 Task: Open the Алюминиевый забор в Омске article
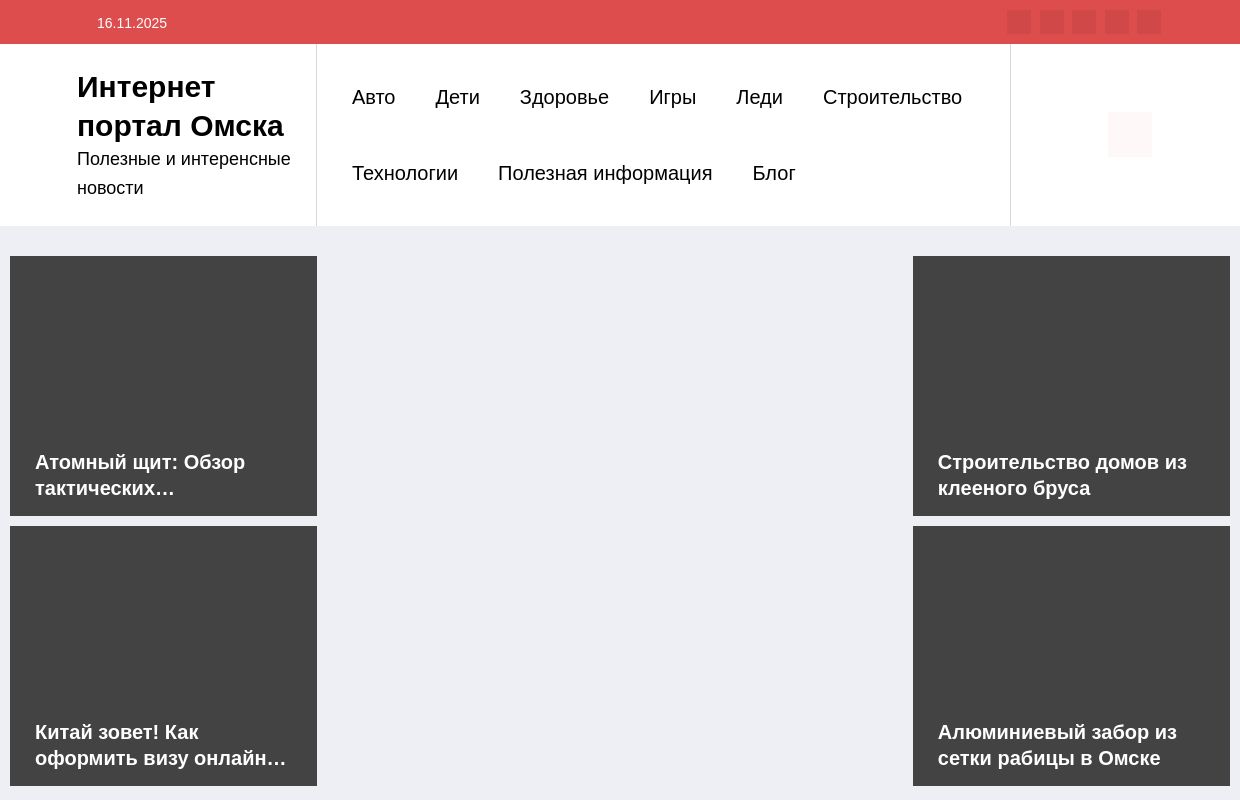point(1057,745)
